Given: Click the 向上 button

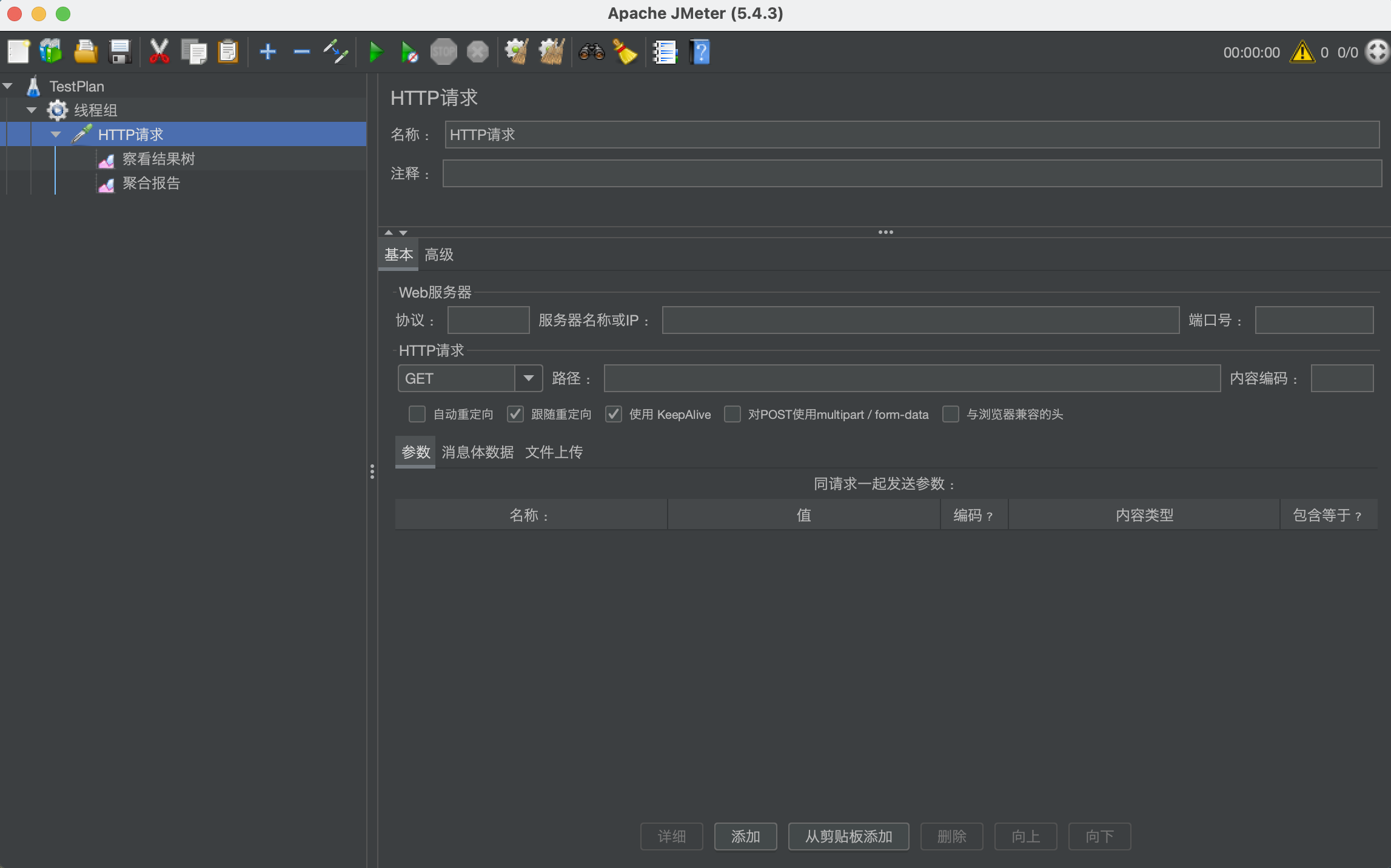Looking at the screenshot, I should [1025, 836].
